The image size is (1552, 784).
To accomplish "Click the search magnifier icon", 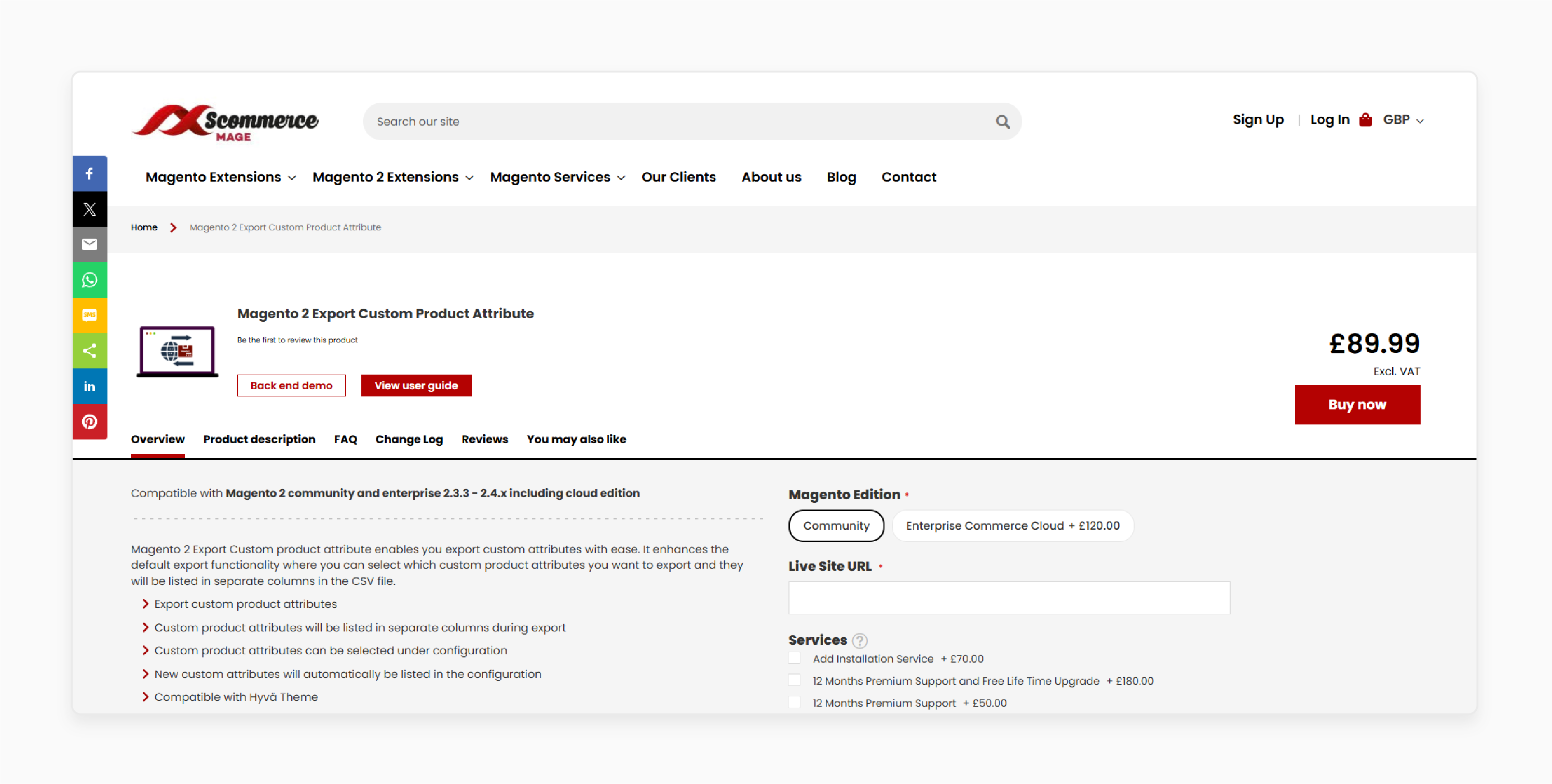I will (x=1002, y=121).
